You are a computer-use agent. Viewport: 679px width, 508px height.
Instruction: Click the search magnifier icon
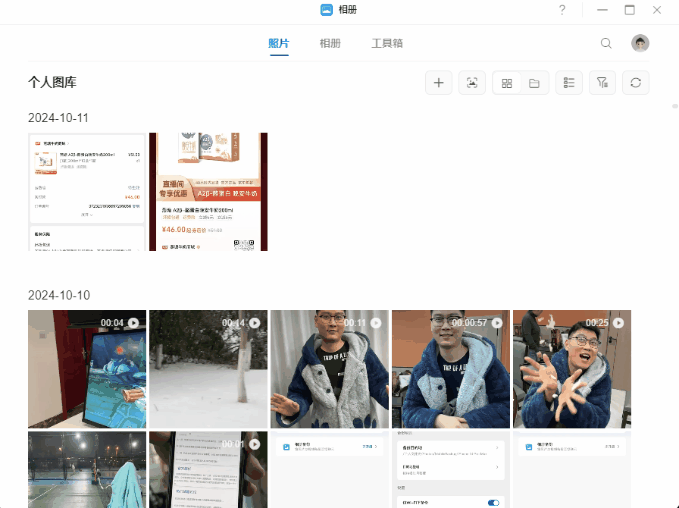pyautogui.click(x=606, y=43)
